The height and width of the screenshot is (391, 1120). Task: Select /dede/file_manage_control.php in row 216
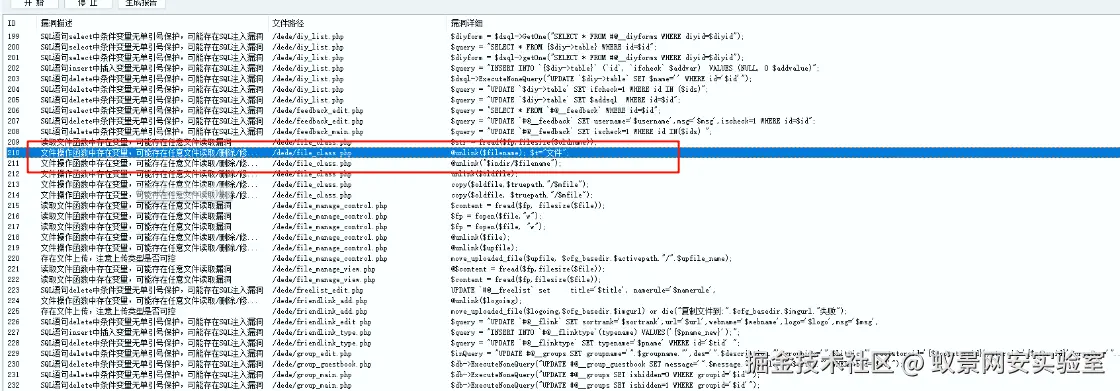point(329,217)
